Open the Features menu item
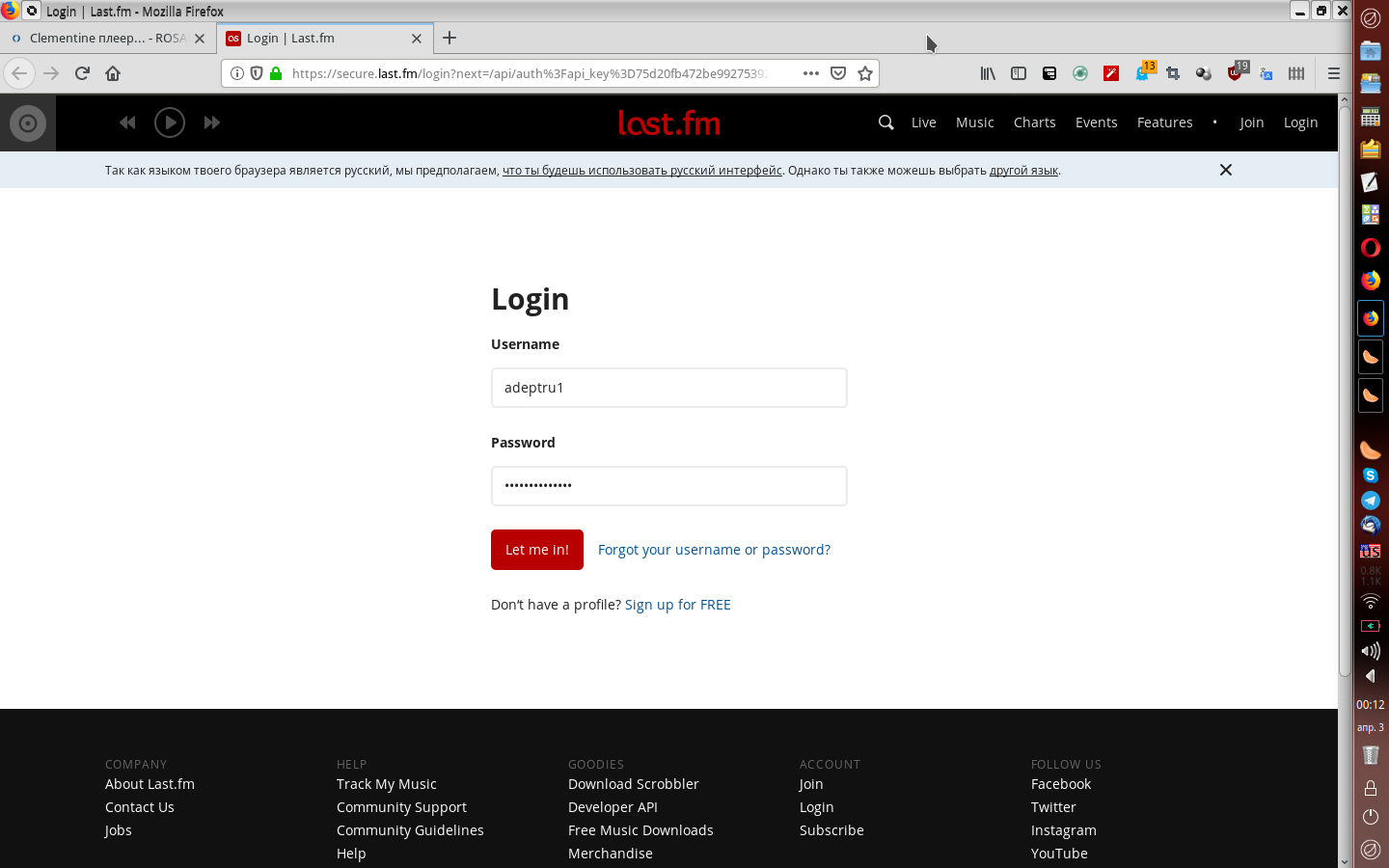Screen dimensions: 1389x868 click(x=1165, y=122)
